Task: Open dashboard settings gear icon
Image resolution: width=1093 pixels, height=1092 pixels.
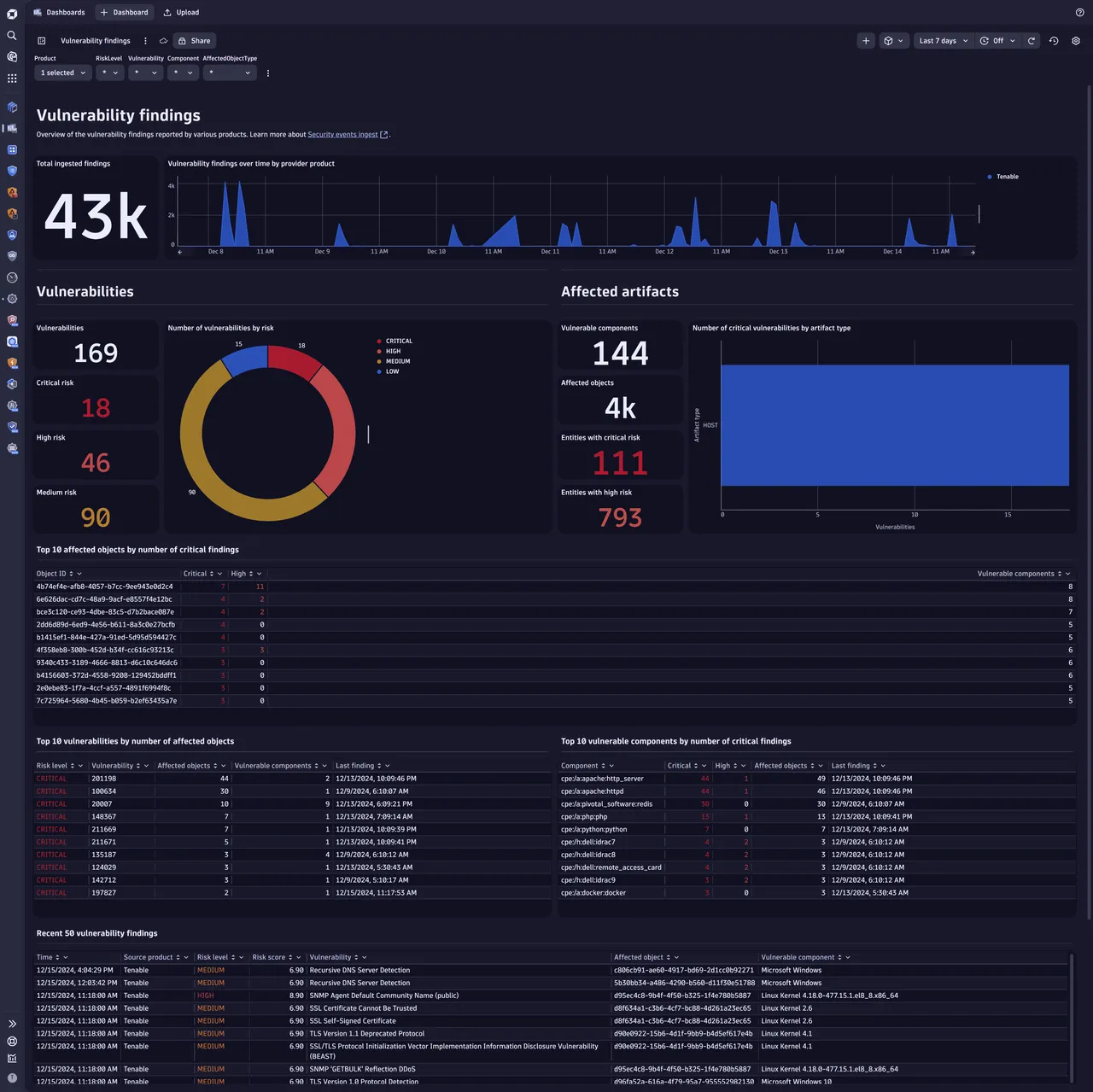Action: 1076,41
